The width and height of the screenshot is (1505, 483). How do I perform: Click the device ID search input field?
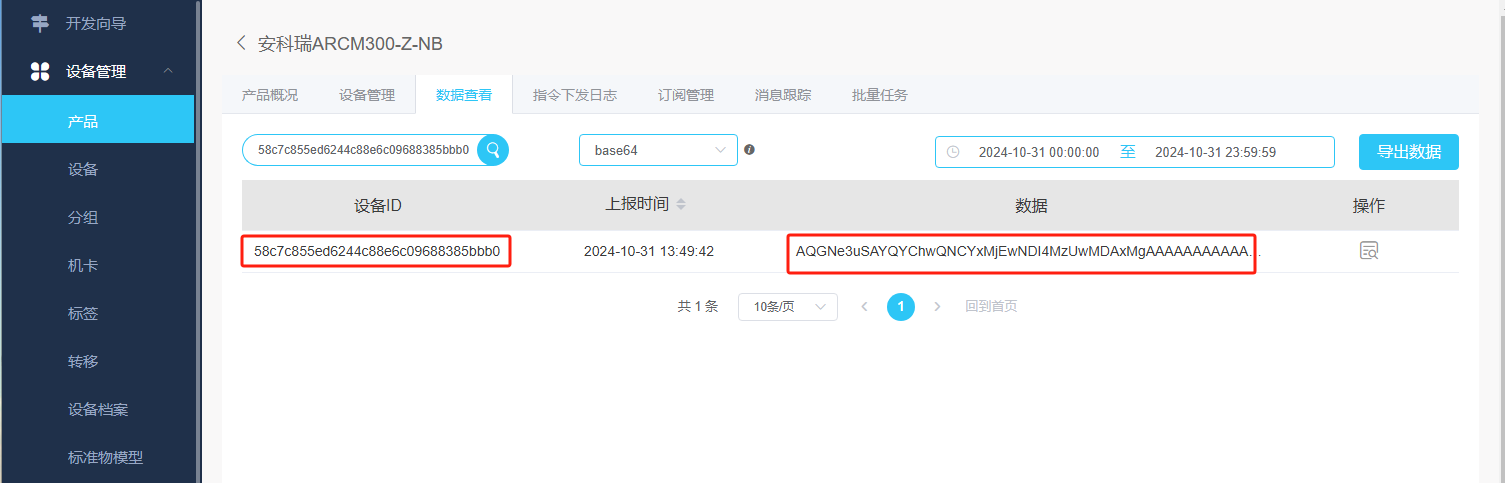(362, 150)
